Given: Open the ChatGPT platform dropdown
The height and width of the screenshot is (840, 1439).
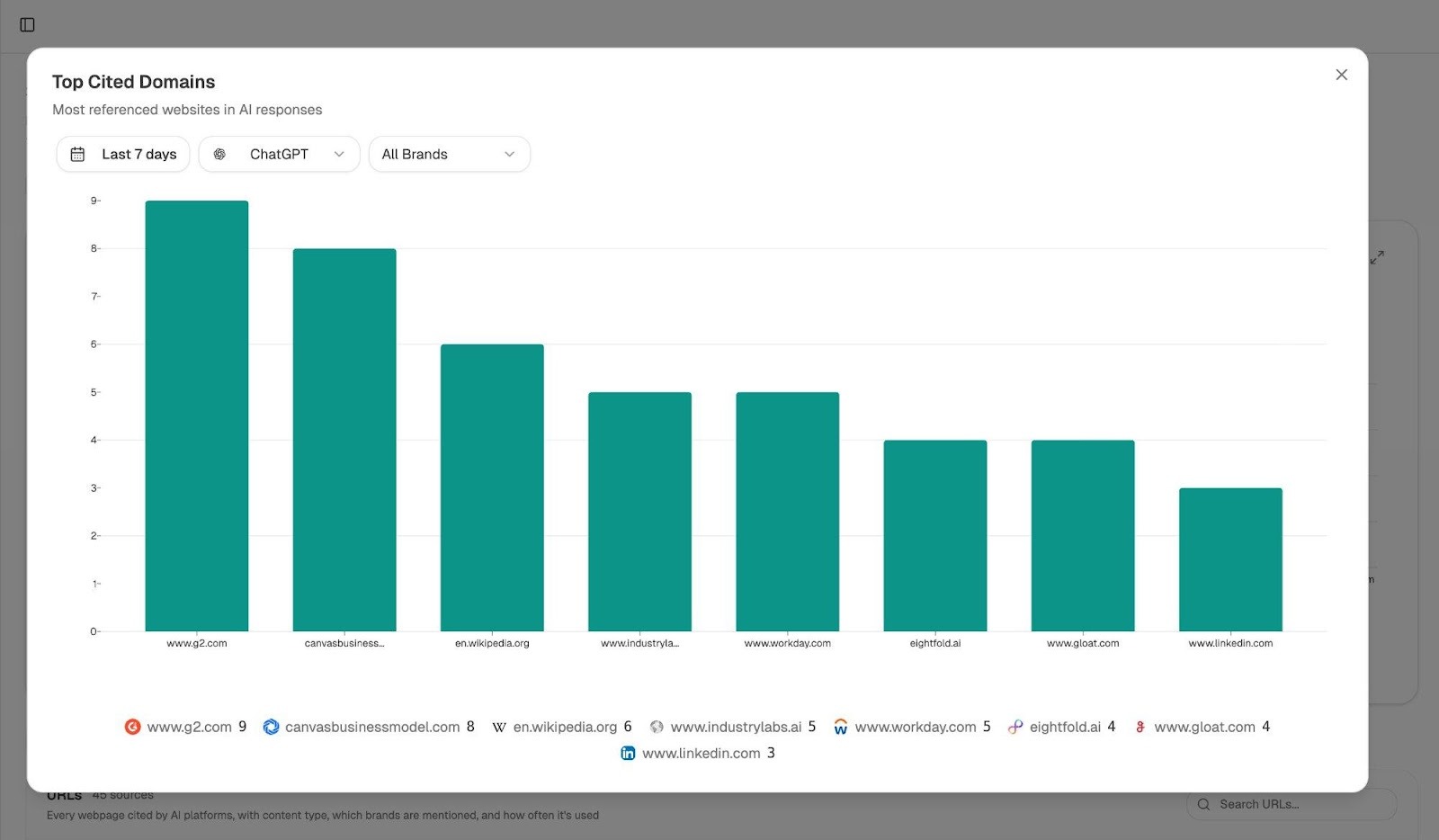Looking at the screenshot, I should click(279, 154).
